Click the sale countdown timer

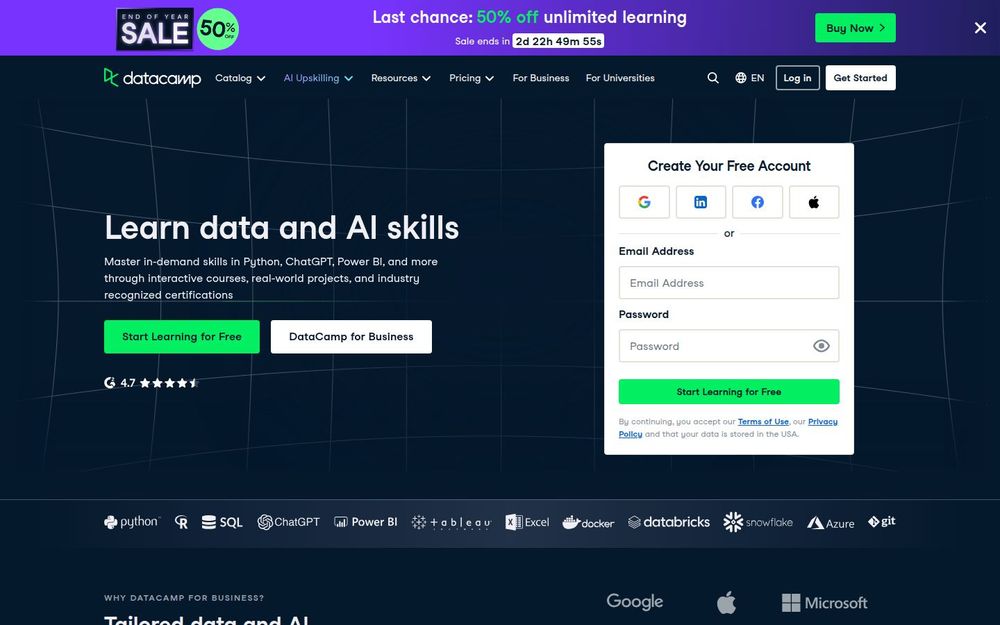pos(559,41)
